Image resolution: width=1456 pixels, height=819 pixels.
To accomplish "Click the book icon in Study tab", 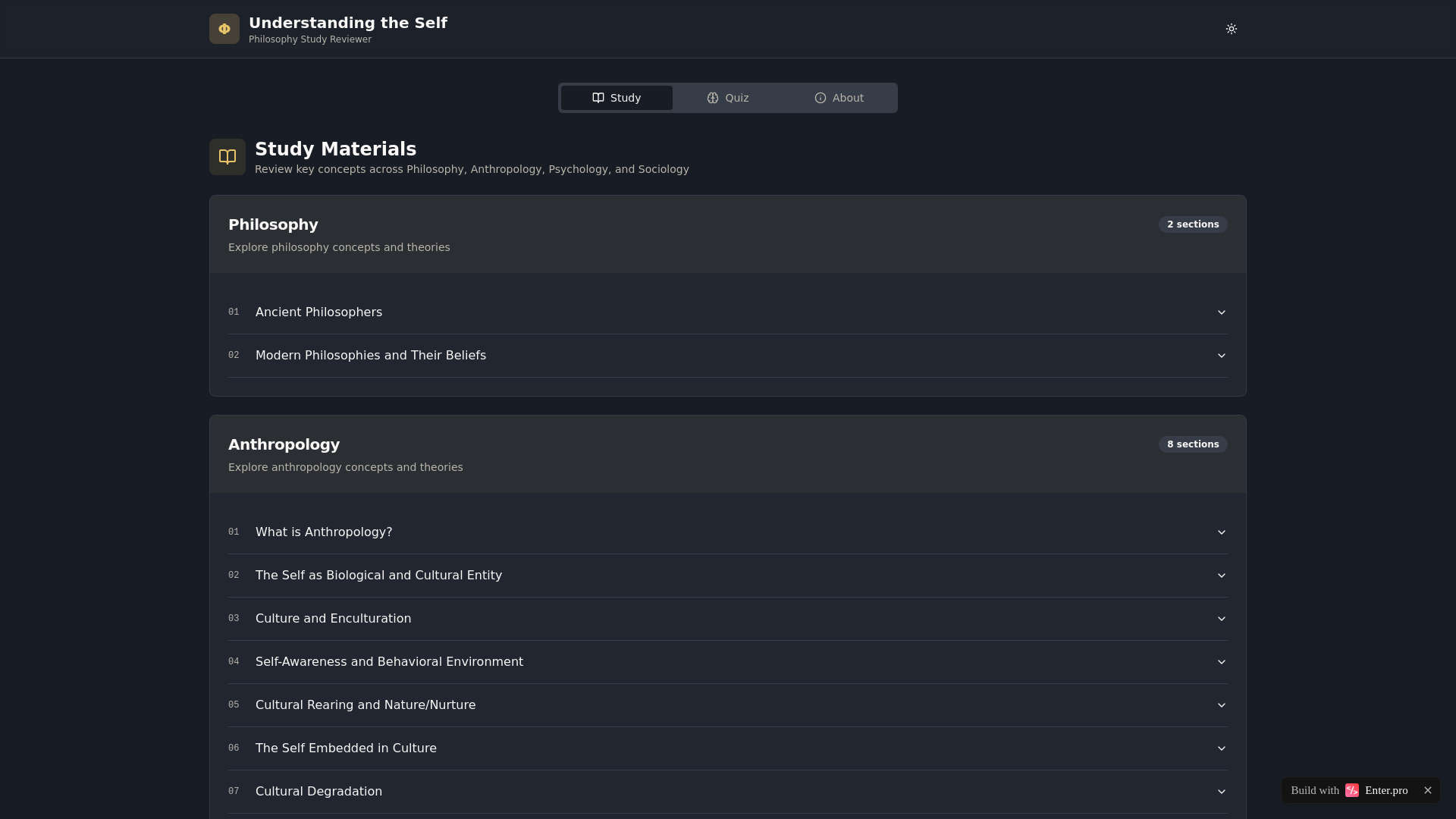I will tap(598, 98).
